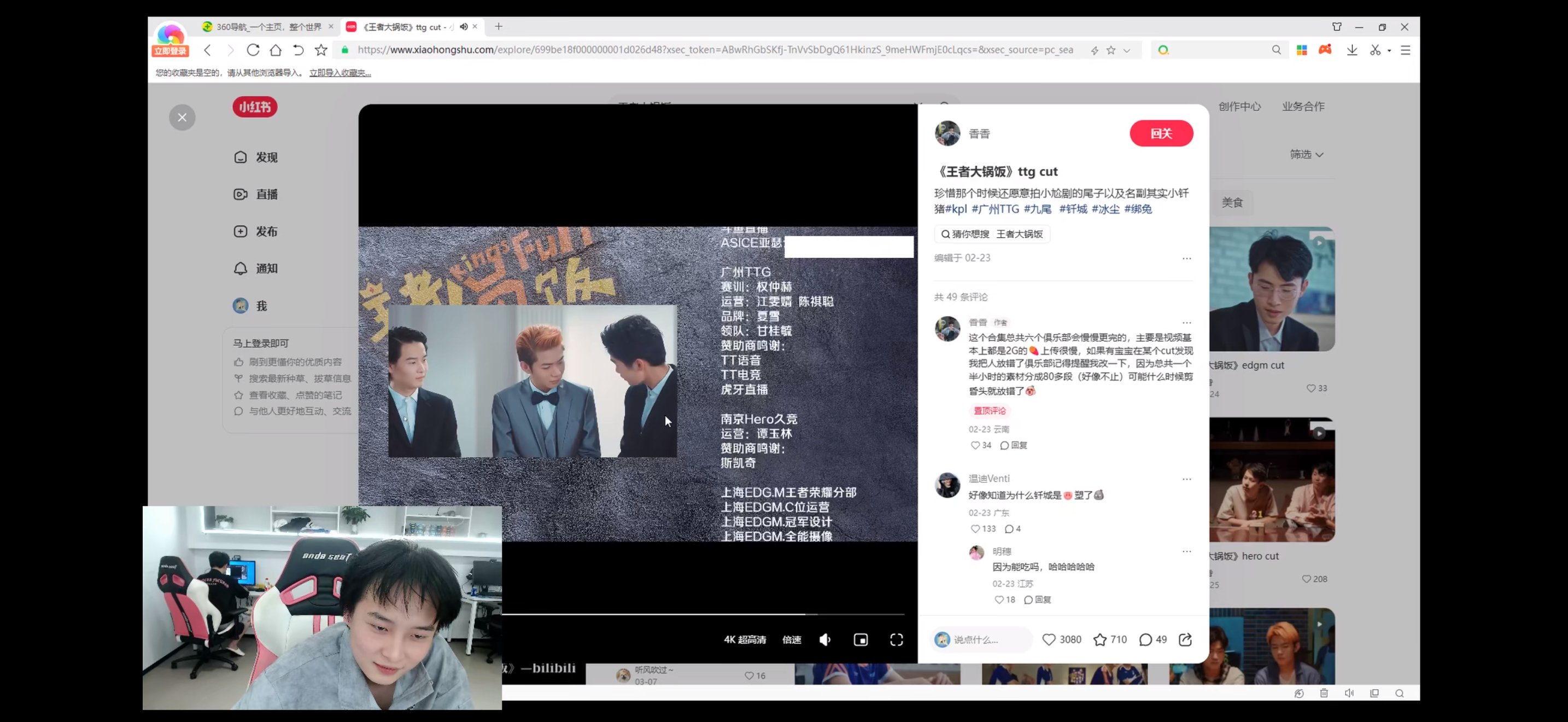The image size is (1568, 722).
Task: Open the browser download icon
Action: click(1352, 50)
